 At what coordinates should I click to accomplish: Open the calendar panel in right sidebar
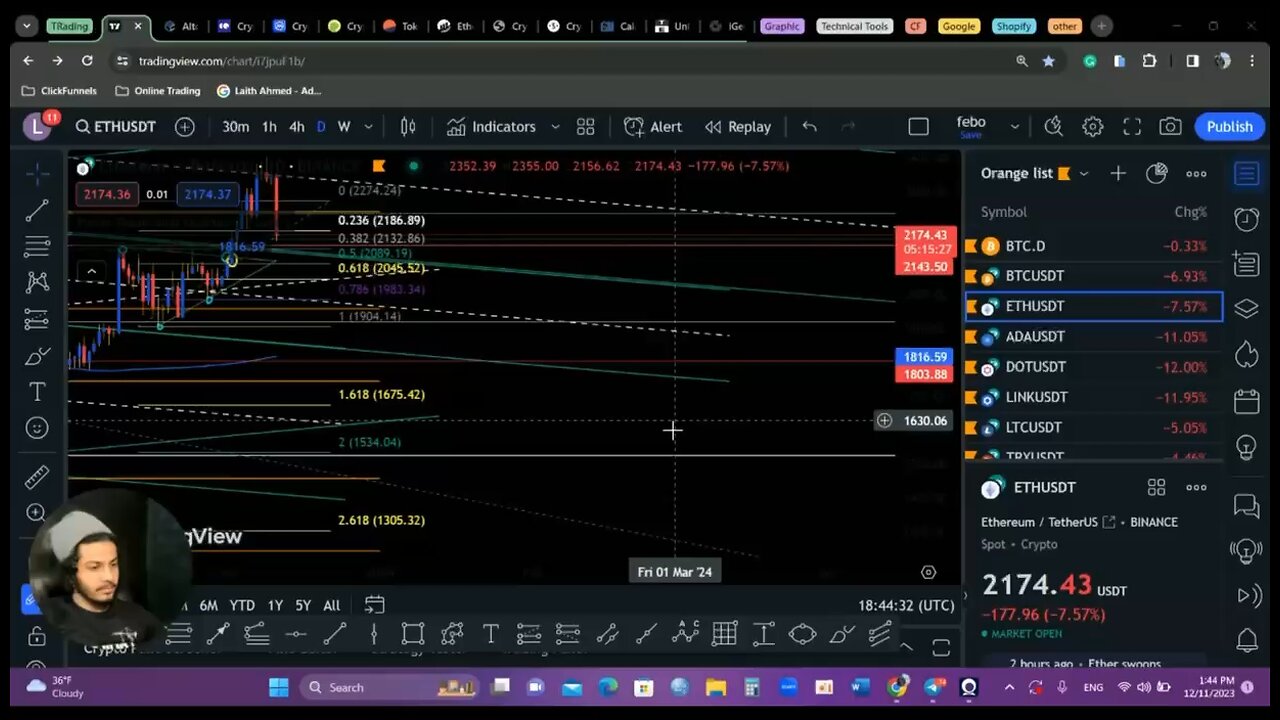click(x=1246, y=401)
